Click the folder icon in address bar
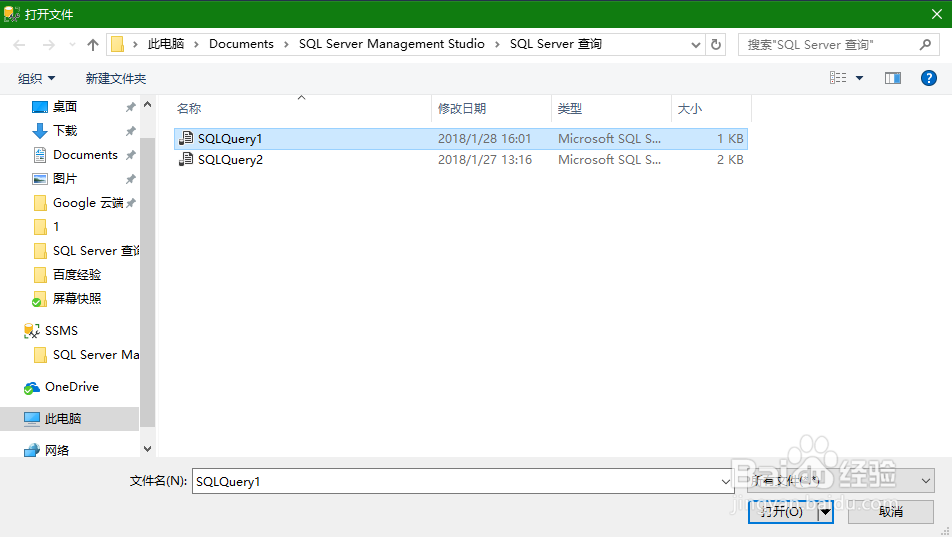The width and height of the screenshot is (952, 537). coord(117,44)
